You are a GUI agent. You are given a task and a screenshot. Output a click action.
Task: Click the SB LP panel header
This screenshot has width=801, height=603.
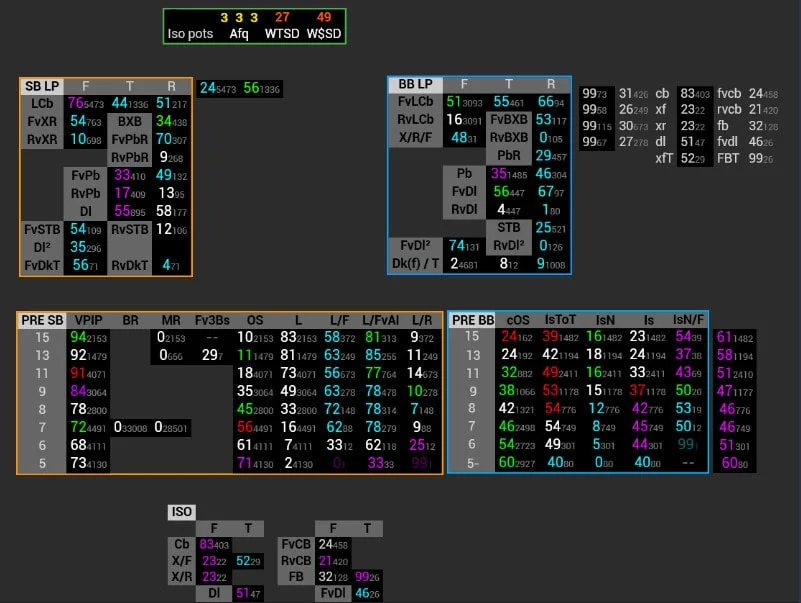(42, 86)
